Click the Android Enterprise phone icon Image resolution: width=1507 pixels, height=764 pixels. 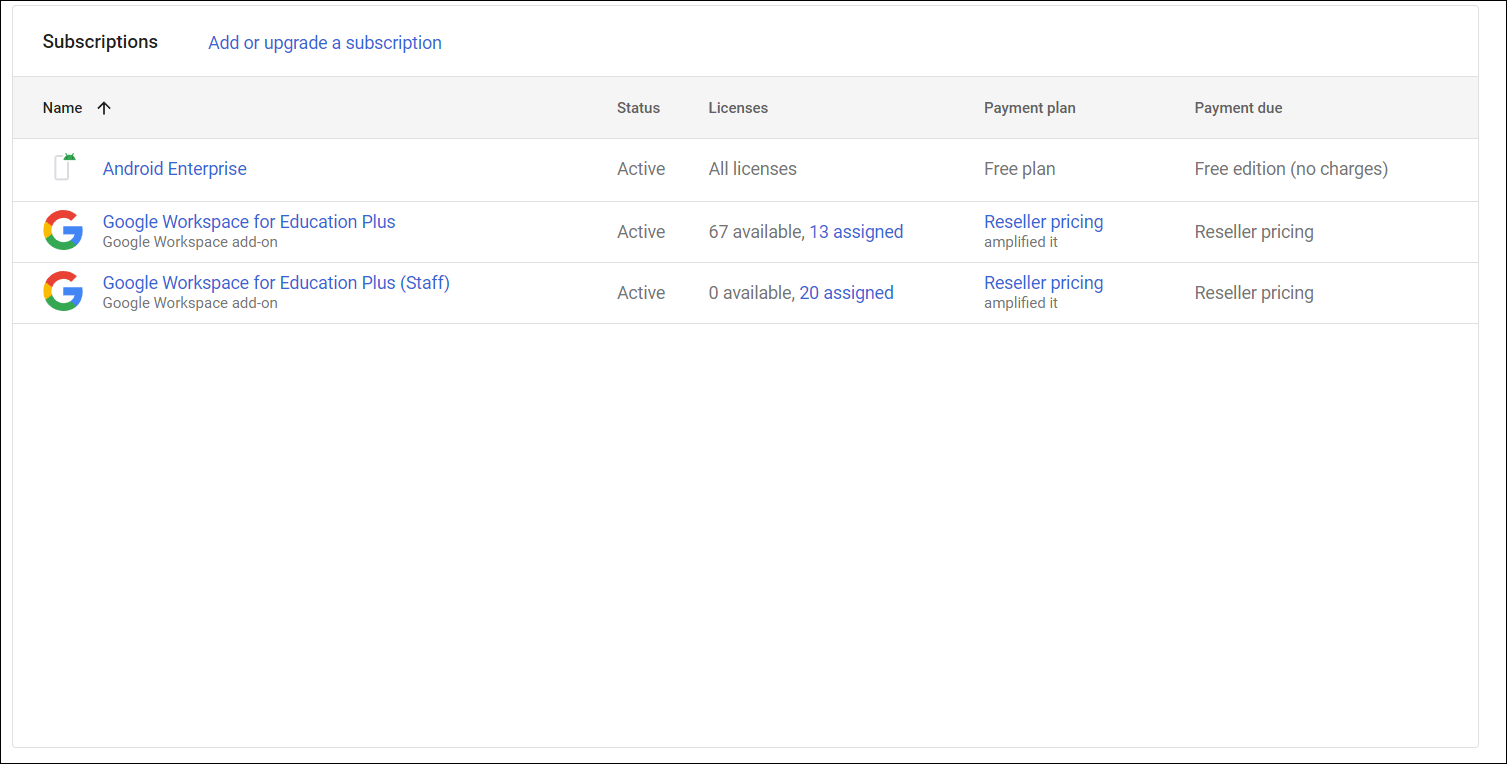(x=63, y=168)
